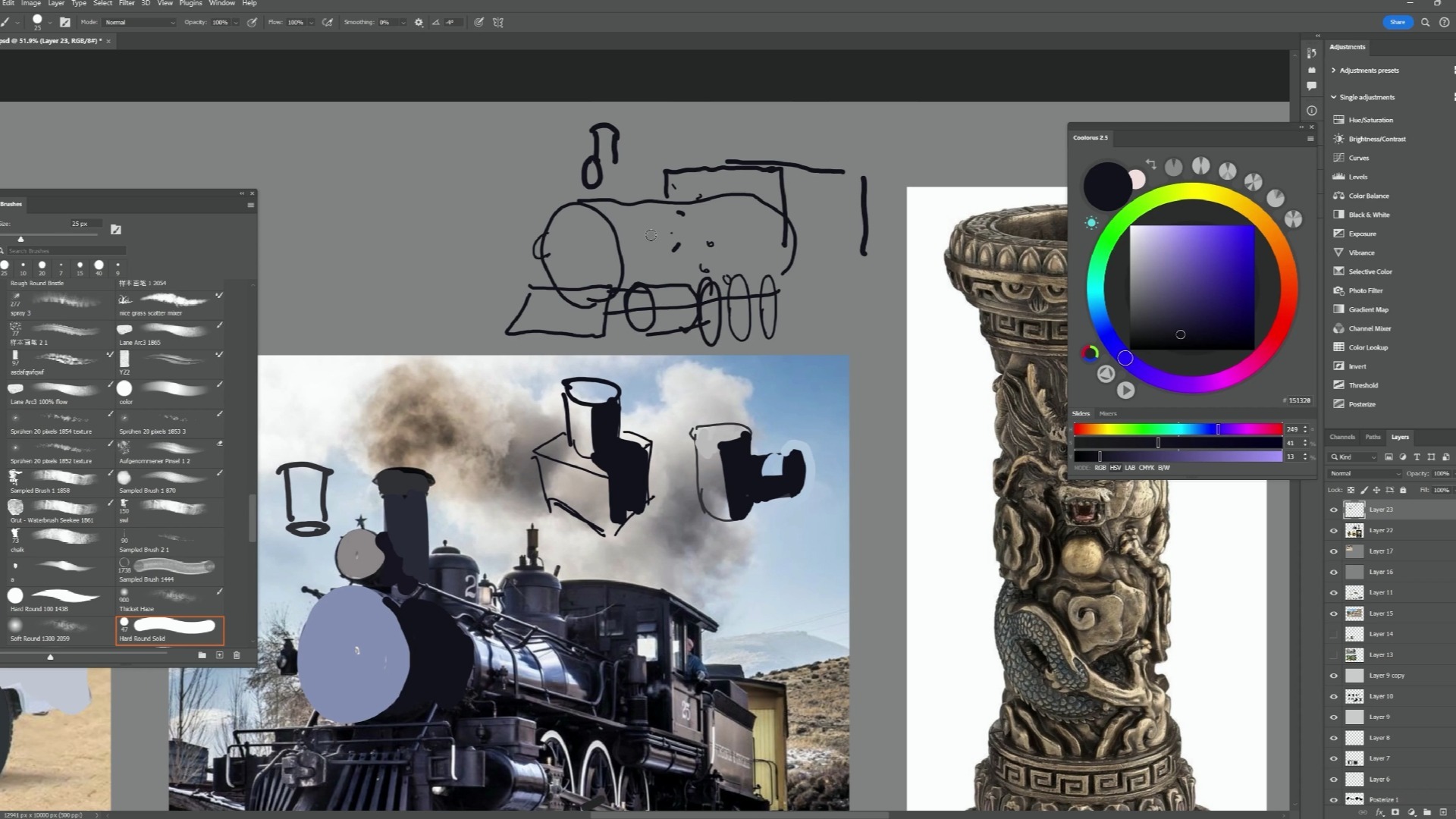This screenshot has height=819, width=1456.
Task: Delete brush with trash icon
Action: coord(237,654)
